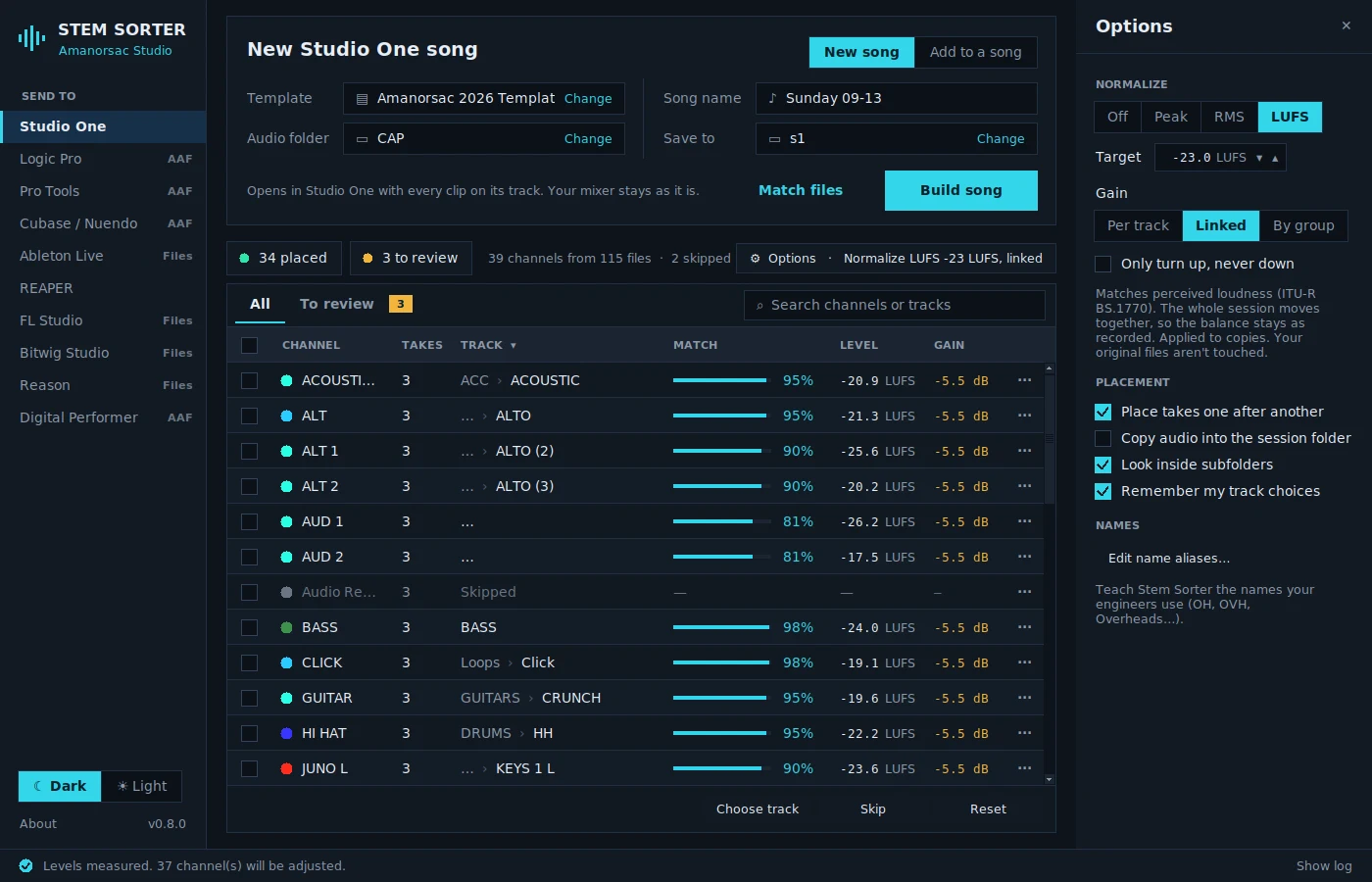1372x882 pixels.
Task: Check the AUD 1 channel row checkbox
Action: click(x=249, y=521)
